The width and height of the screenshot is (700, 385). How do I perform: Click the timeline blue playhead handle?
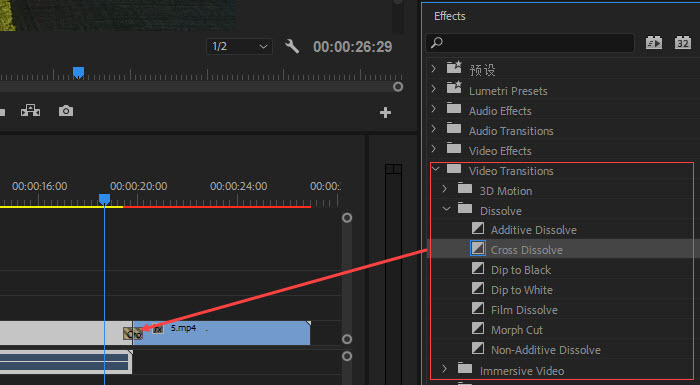[104, 199]
